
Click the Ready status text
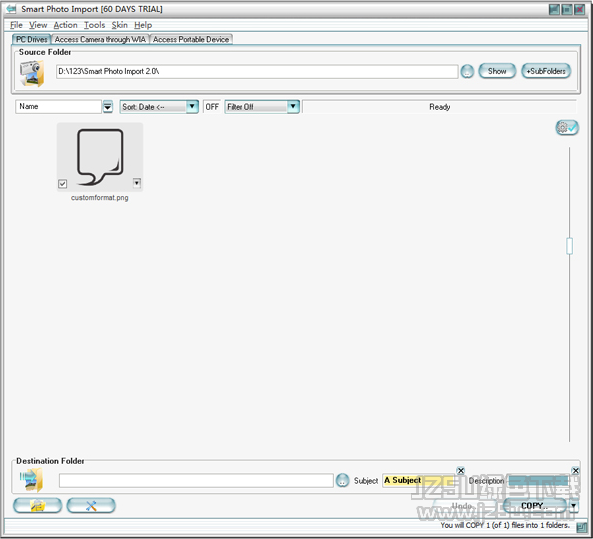point(439,107)
